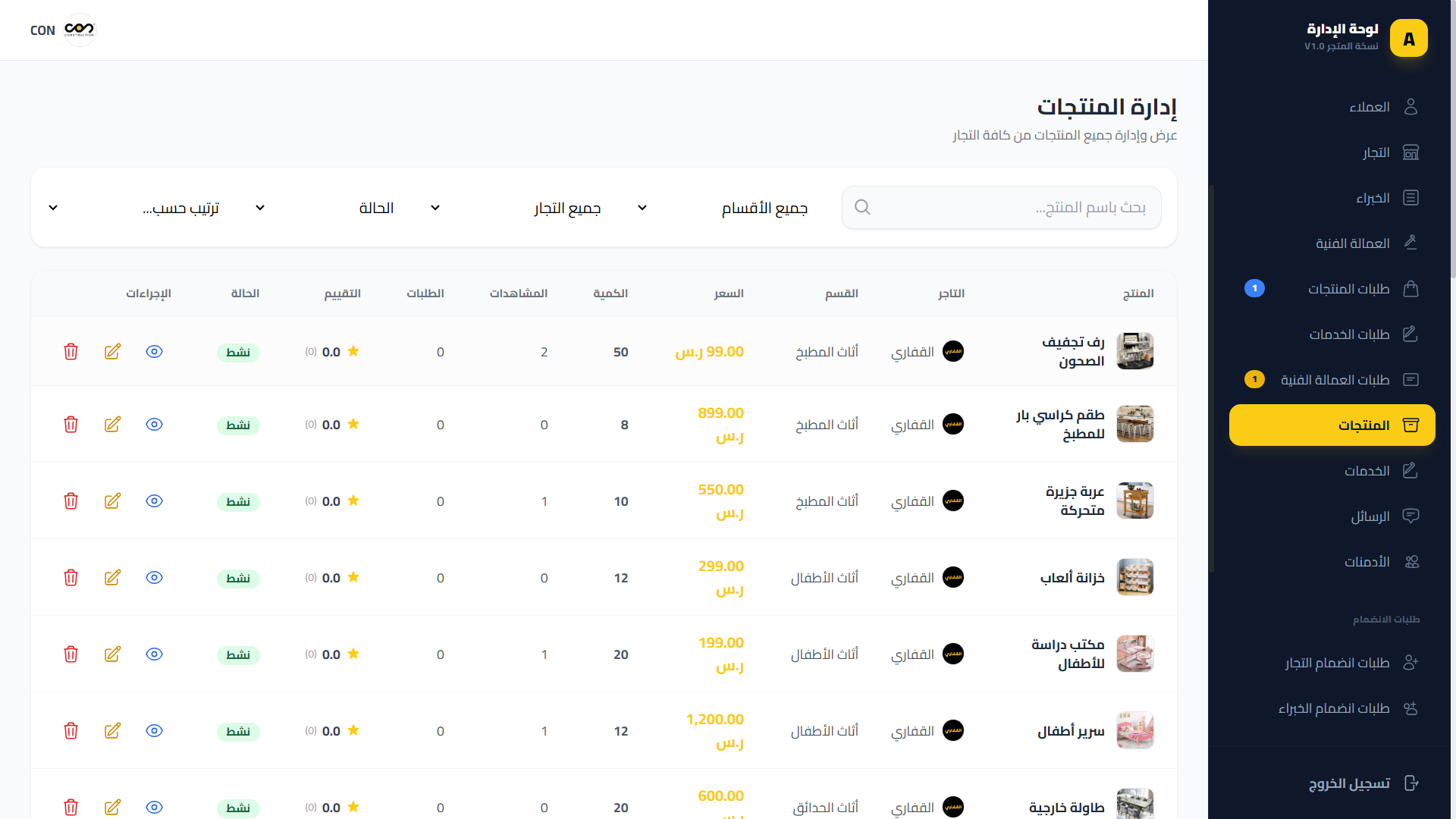Open eye view for طاولة خارجية
This screenshot has height=819, width=1456.
tap(154, 807)
